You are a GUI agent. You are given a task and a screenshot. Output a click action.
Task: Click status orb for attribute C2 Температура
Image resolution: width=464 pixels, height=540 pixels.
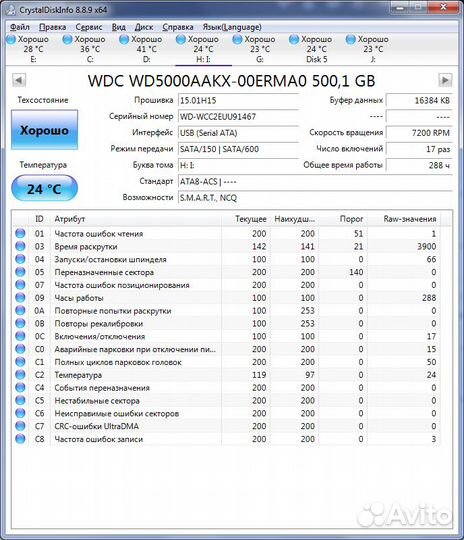[20, 374]
